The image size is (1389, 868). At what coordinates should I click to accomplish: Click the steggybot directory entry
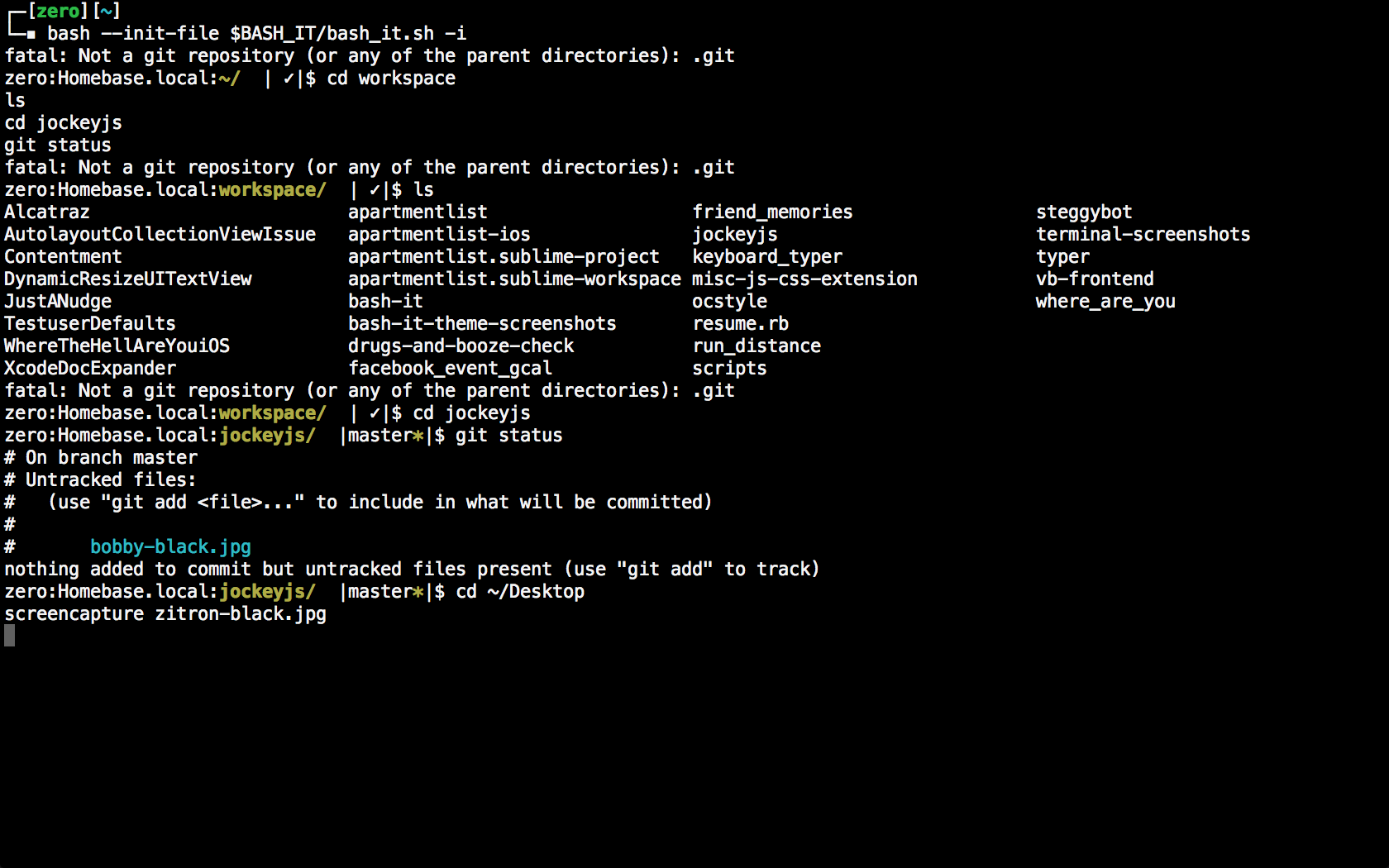point(1084,212)
